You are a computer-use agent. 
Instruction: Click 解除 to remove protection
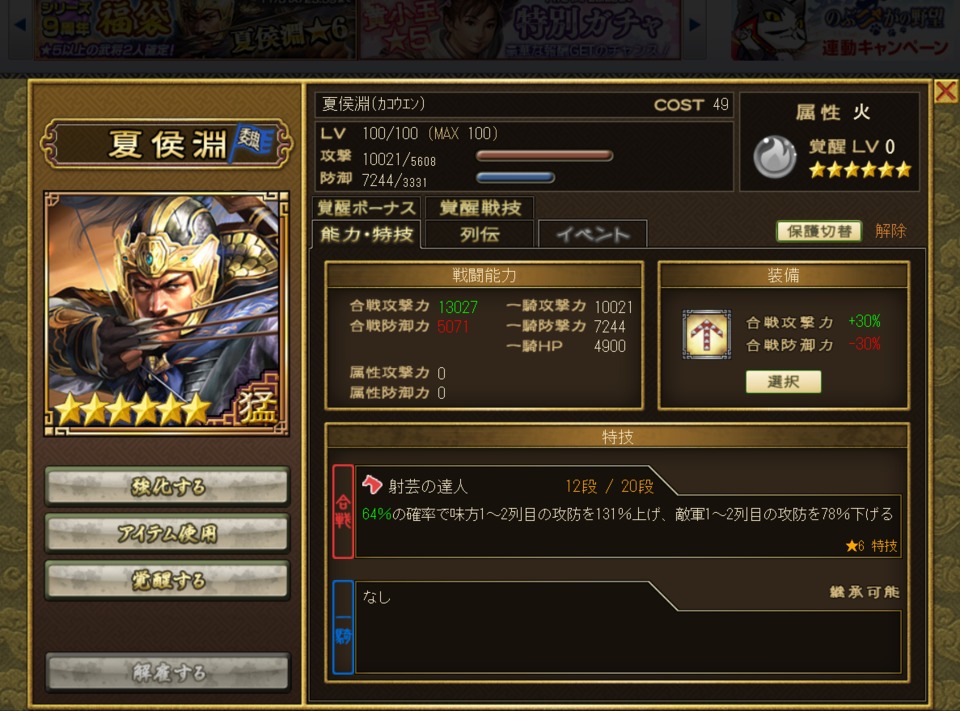pos(890,231)
